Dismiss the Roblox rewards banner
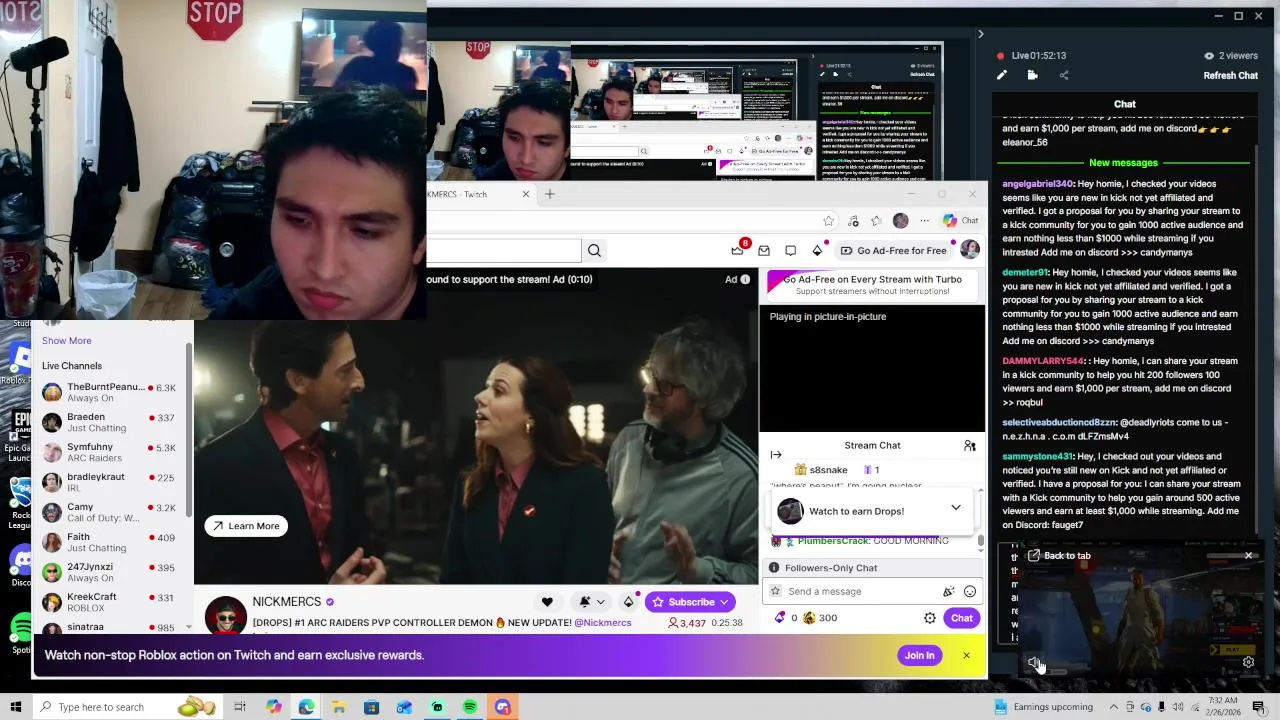Viewport: 1280px width, 720px height. [966, 656]
